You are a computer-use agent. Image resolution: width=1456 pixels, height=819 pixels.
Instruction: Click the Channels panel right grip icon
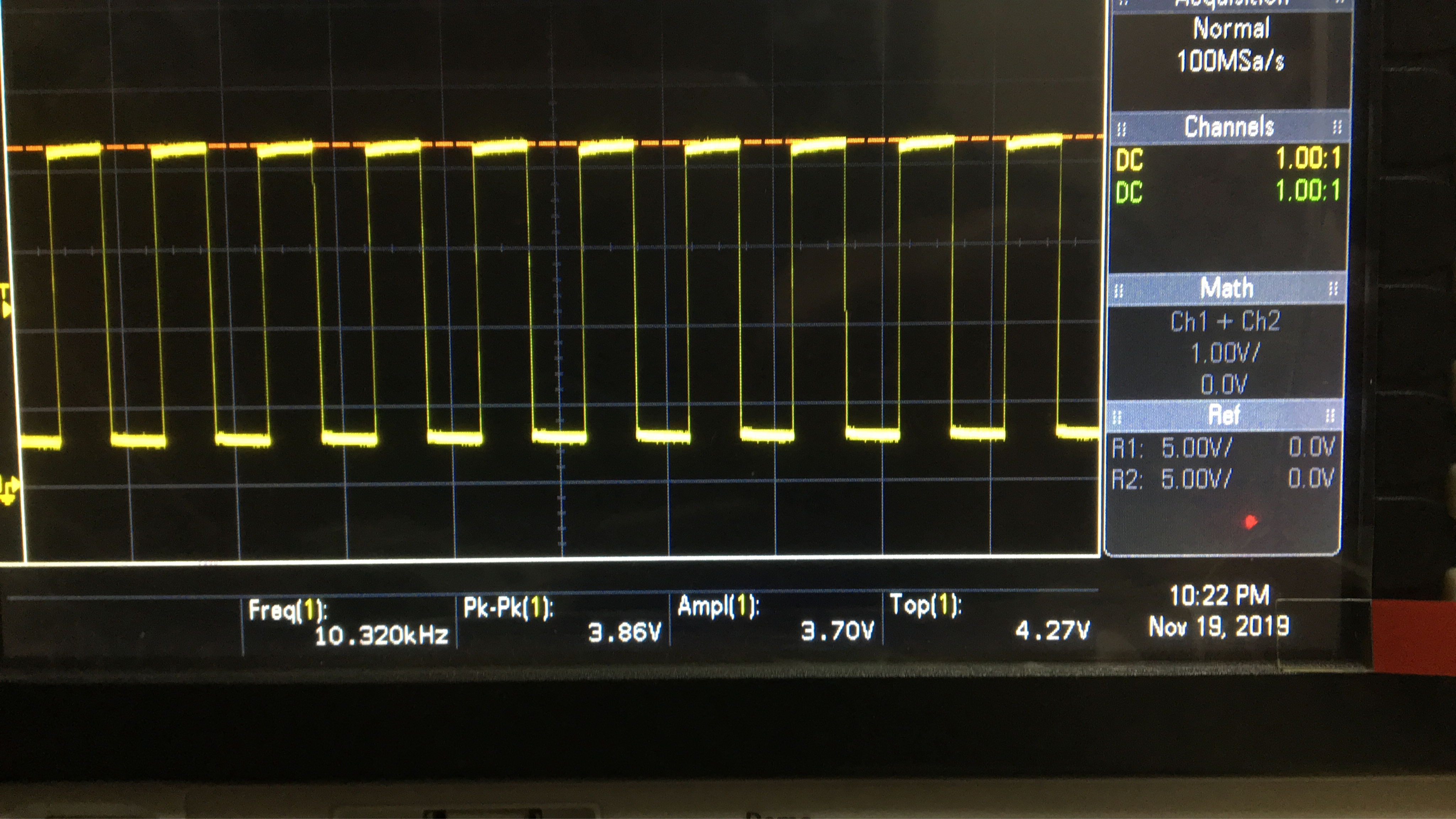point(1337,127)
